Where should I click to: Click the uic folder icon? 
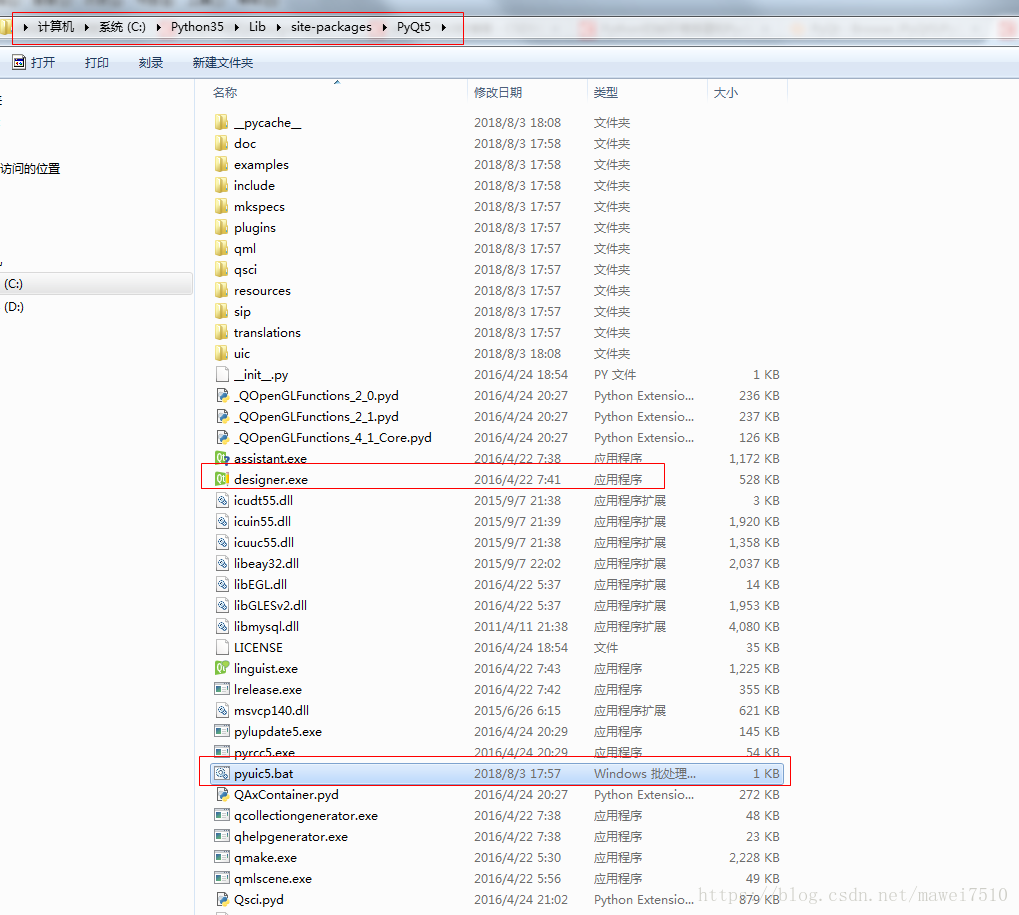tap(222, 354)
